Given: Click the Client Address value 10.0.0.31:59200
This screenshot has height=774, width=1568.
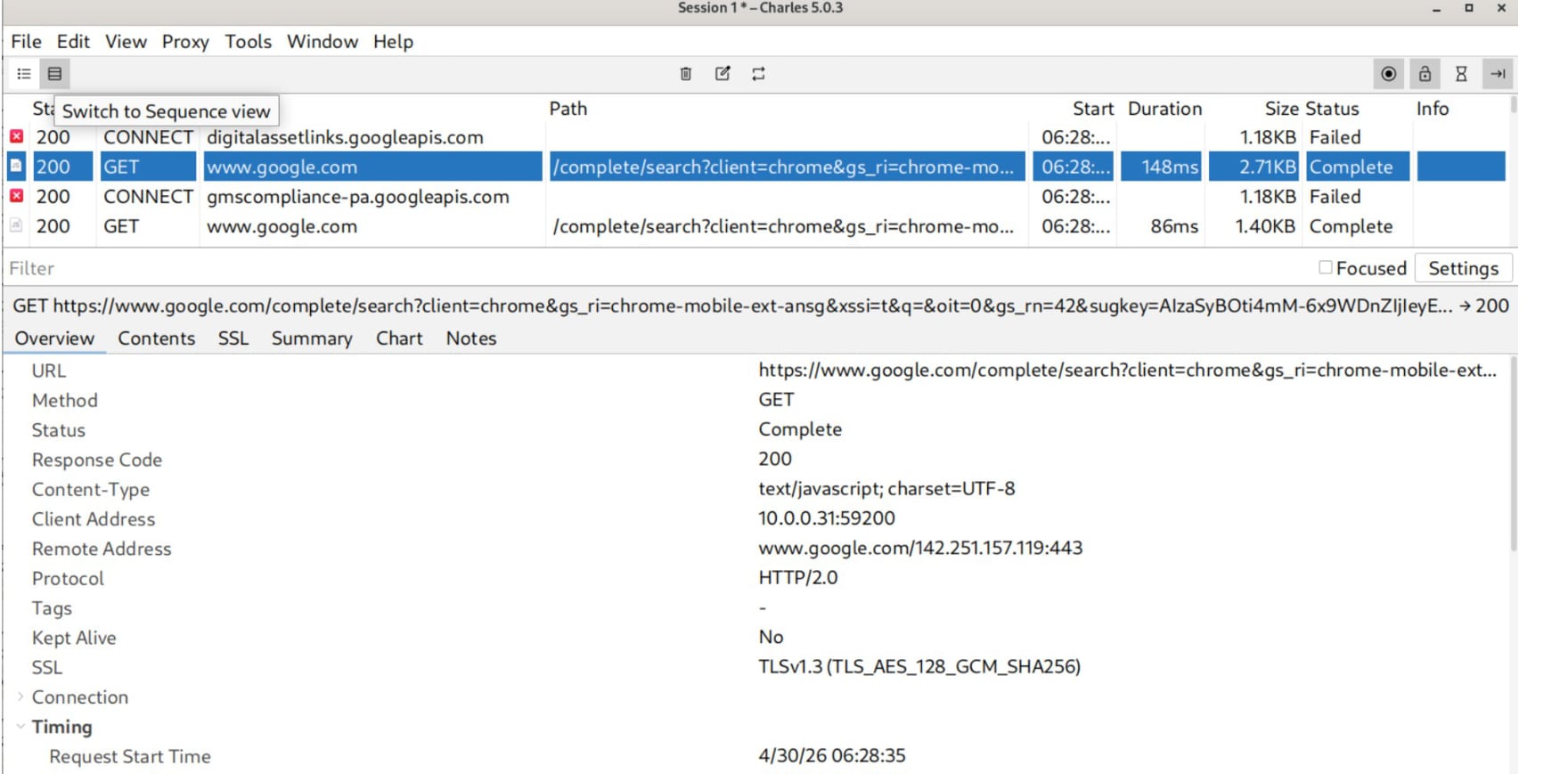Looking at the screenshot, I should point(827,518).
